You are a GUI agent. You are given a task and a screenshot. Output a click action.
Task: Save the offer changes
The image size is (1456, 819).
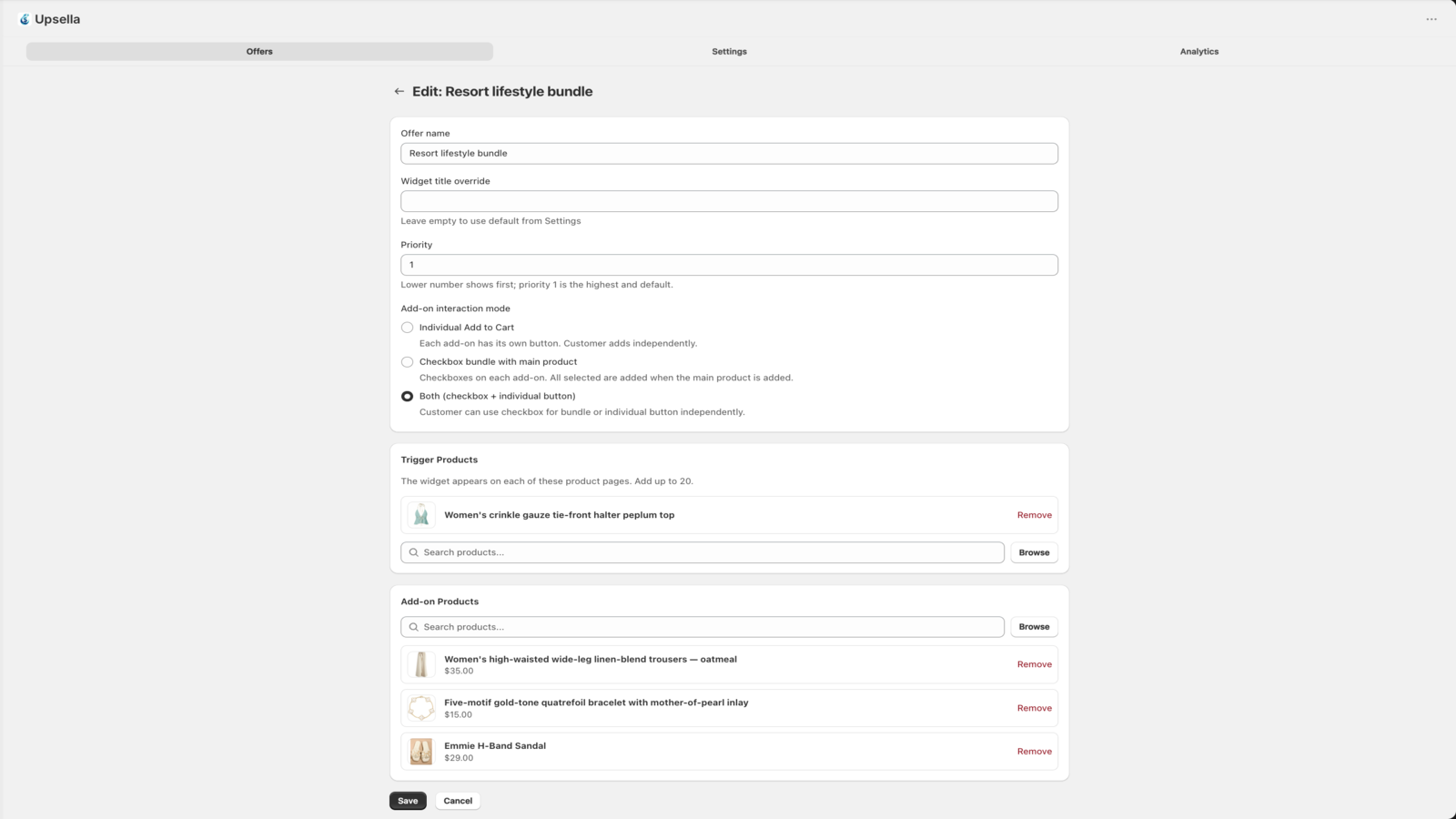(x=408, y=801)
